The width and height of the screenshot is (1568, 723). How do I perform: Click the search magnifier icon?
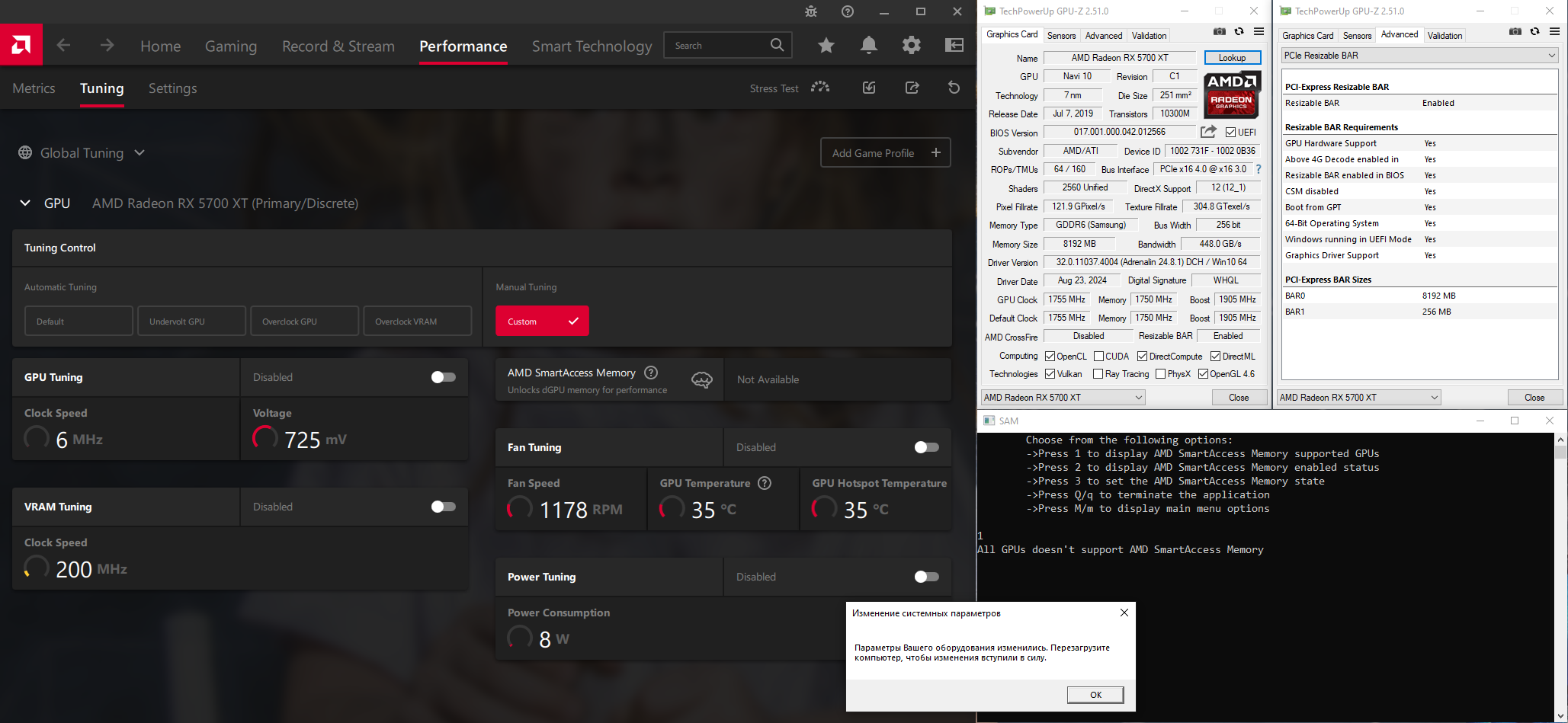(x=777, y=45)
